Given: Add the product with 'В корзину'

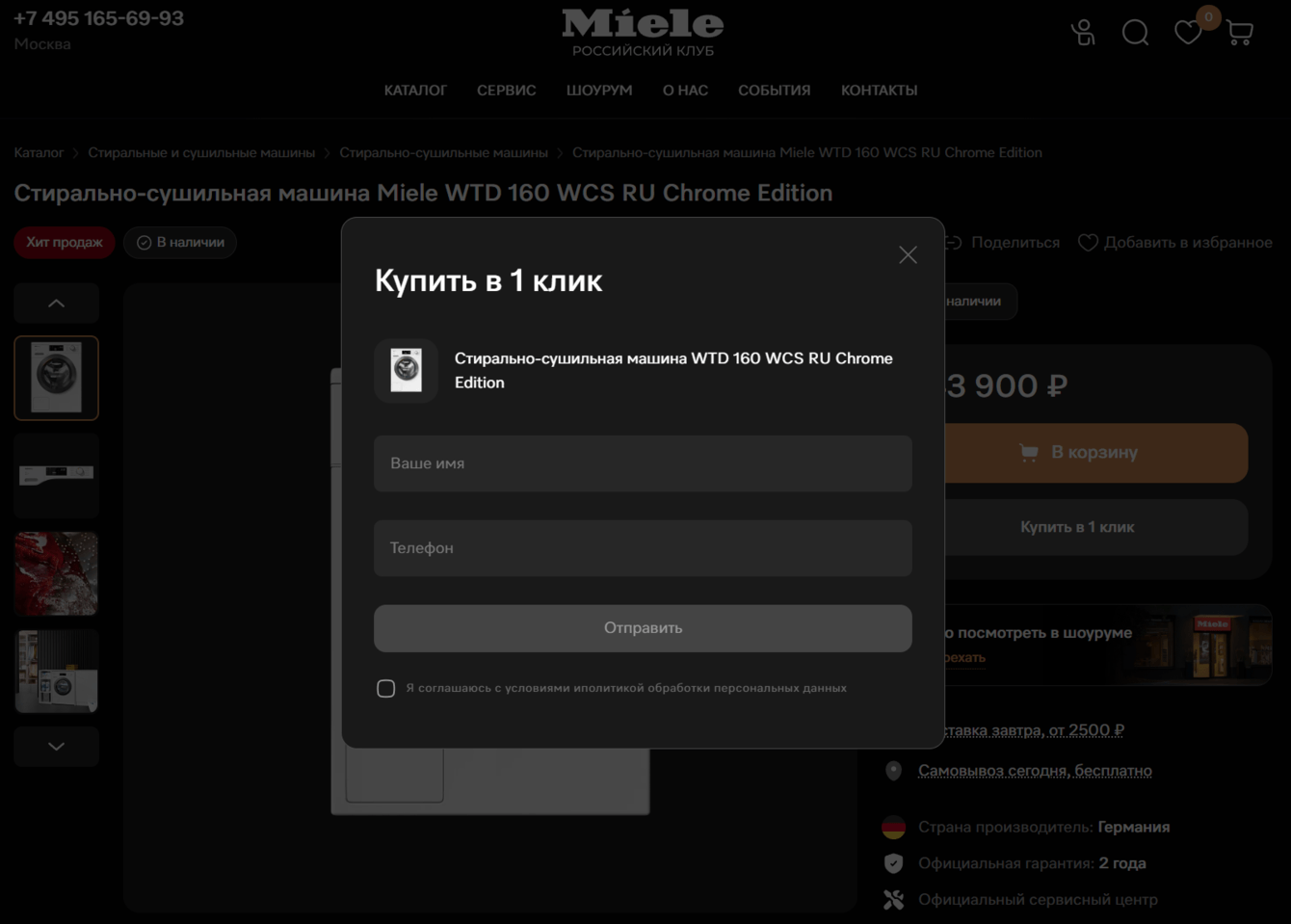Looking at the screenshot, I should point(1095,453).
